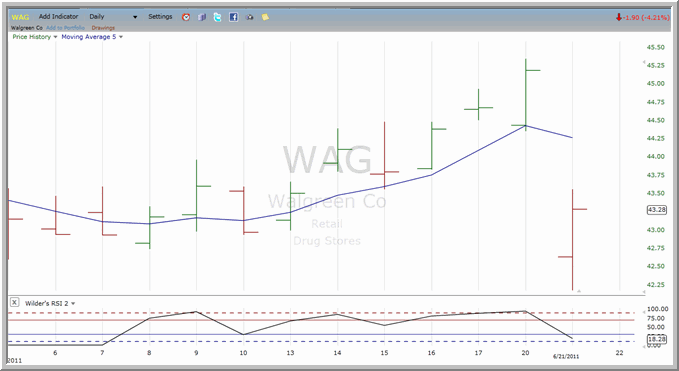Viewport: 679px width, 371px height.
Task: Open the yellow sticky note icon
Action: [265, 17]
